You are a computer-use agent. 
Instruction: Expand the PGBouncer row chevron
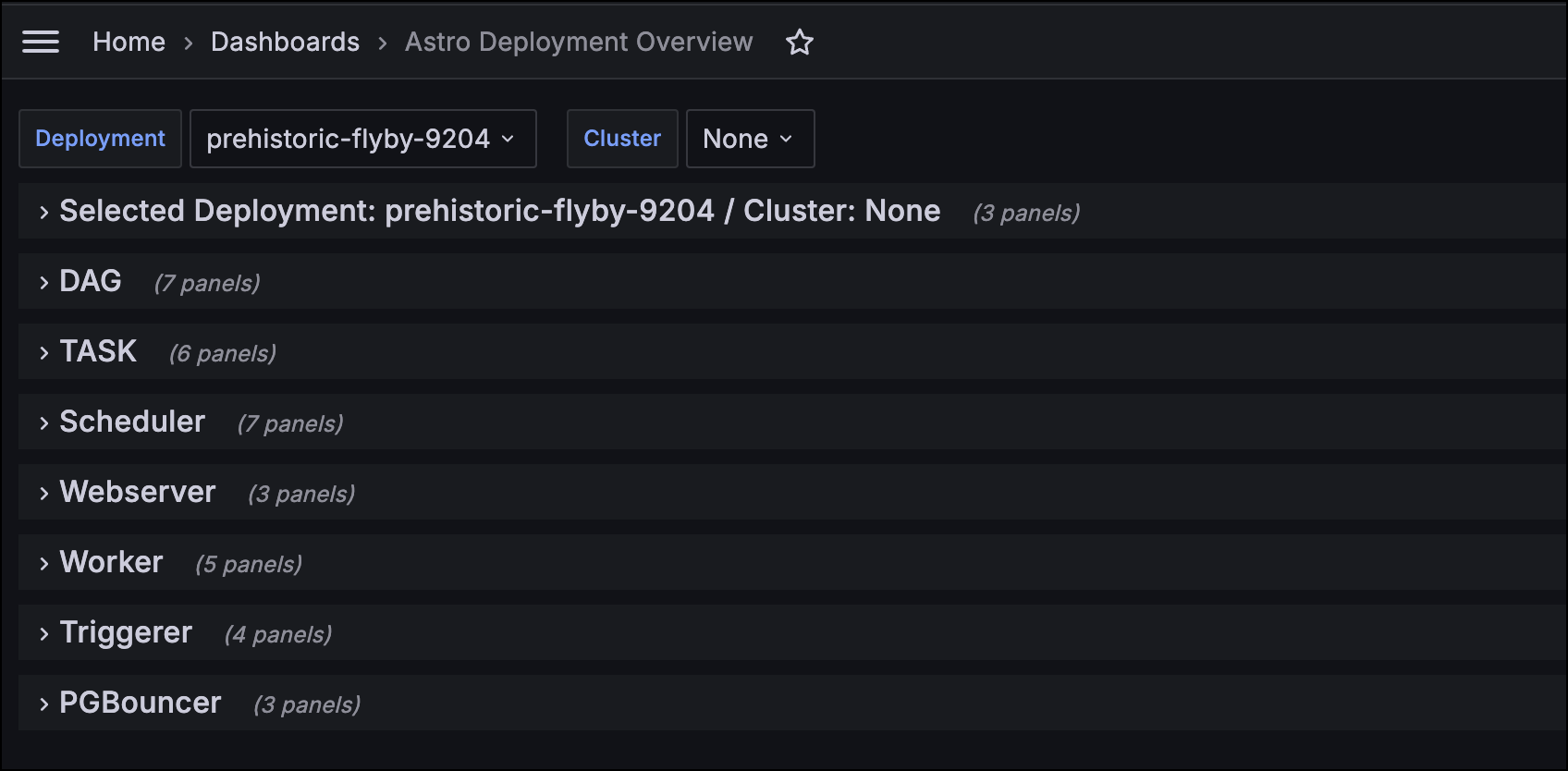pos(43,704)
